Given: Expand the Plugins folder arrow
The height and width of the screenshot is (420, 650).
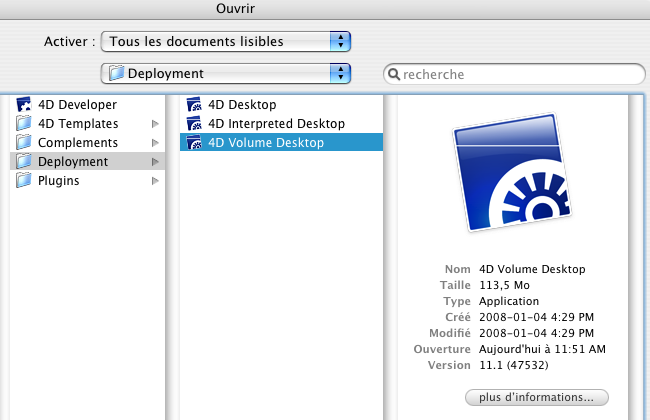Looking at the screenshot, I should point(155,181).
